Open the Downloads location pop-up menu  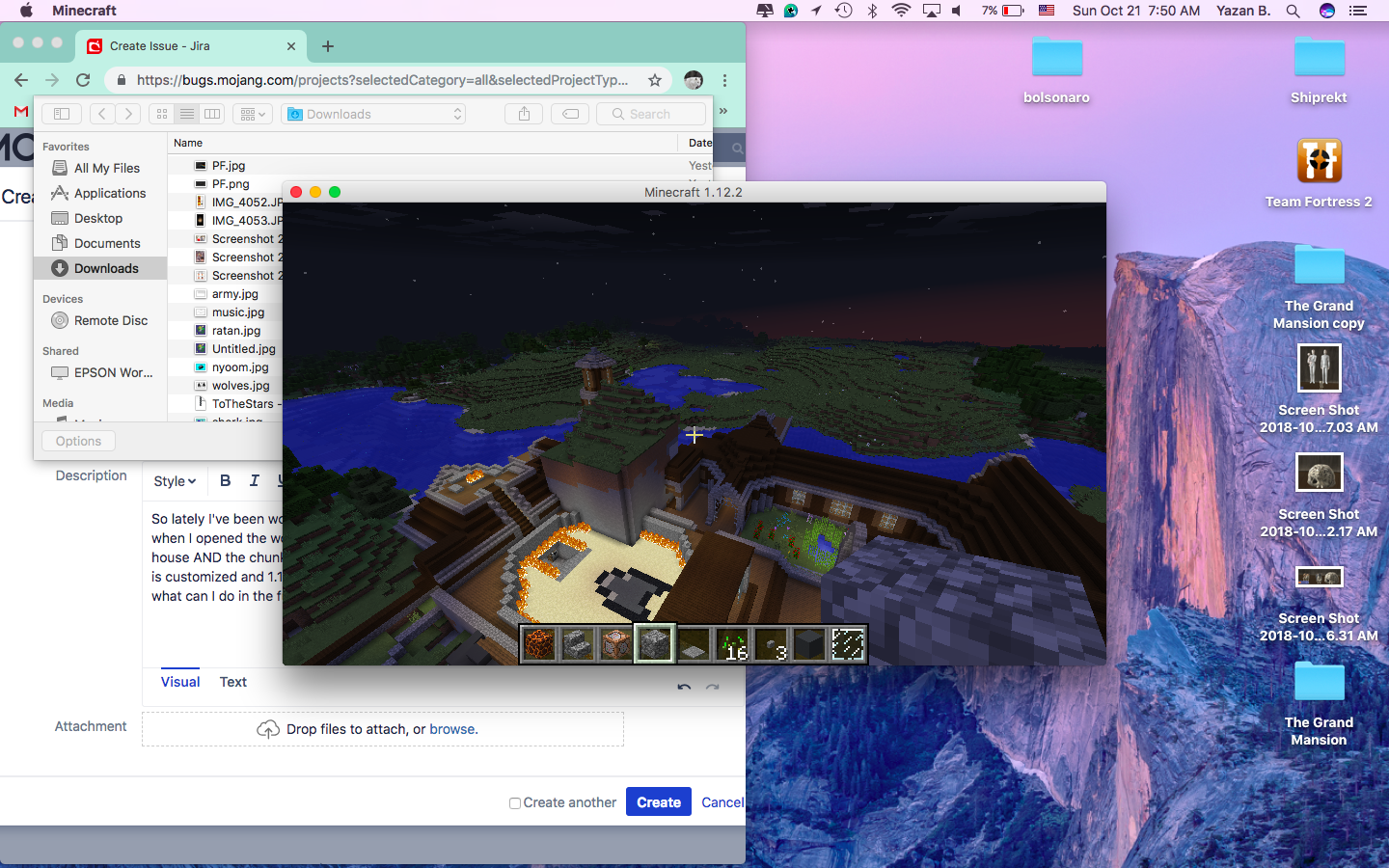(373, 114)
